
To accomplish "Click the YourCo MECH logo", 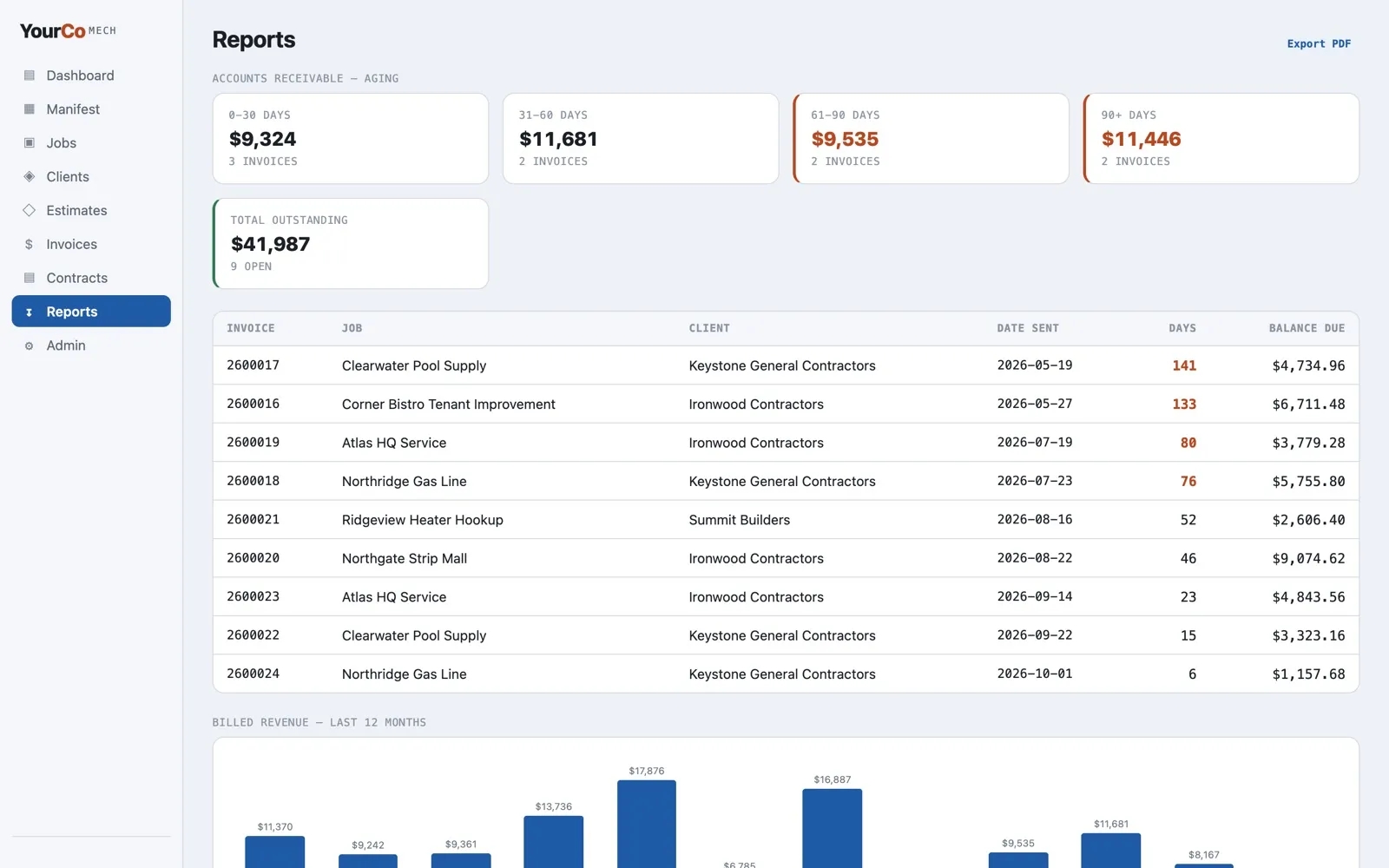I will coord(68,31).
